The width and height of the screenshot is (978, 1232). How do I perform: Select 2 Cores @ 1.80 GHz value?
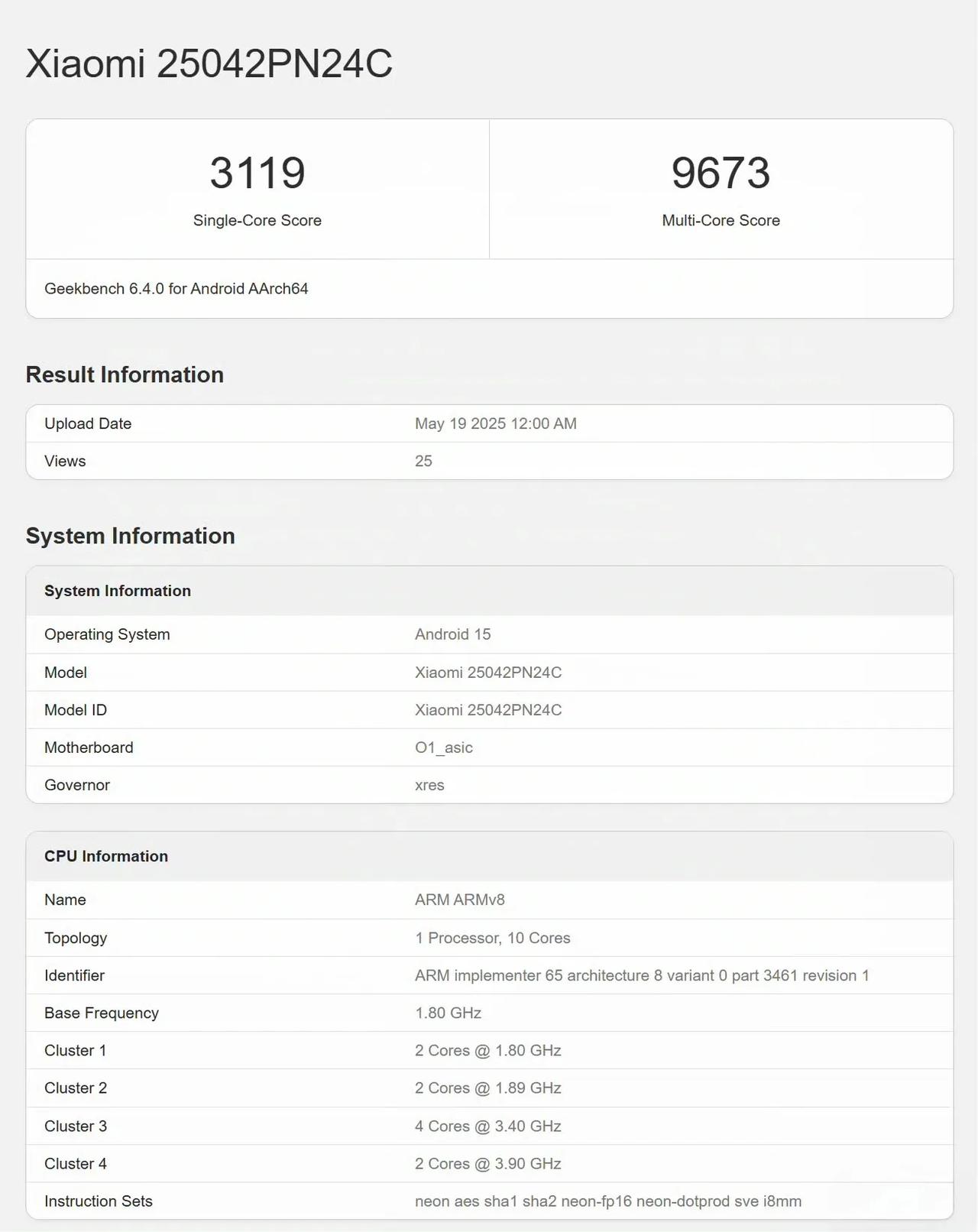(488, 1050)
